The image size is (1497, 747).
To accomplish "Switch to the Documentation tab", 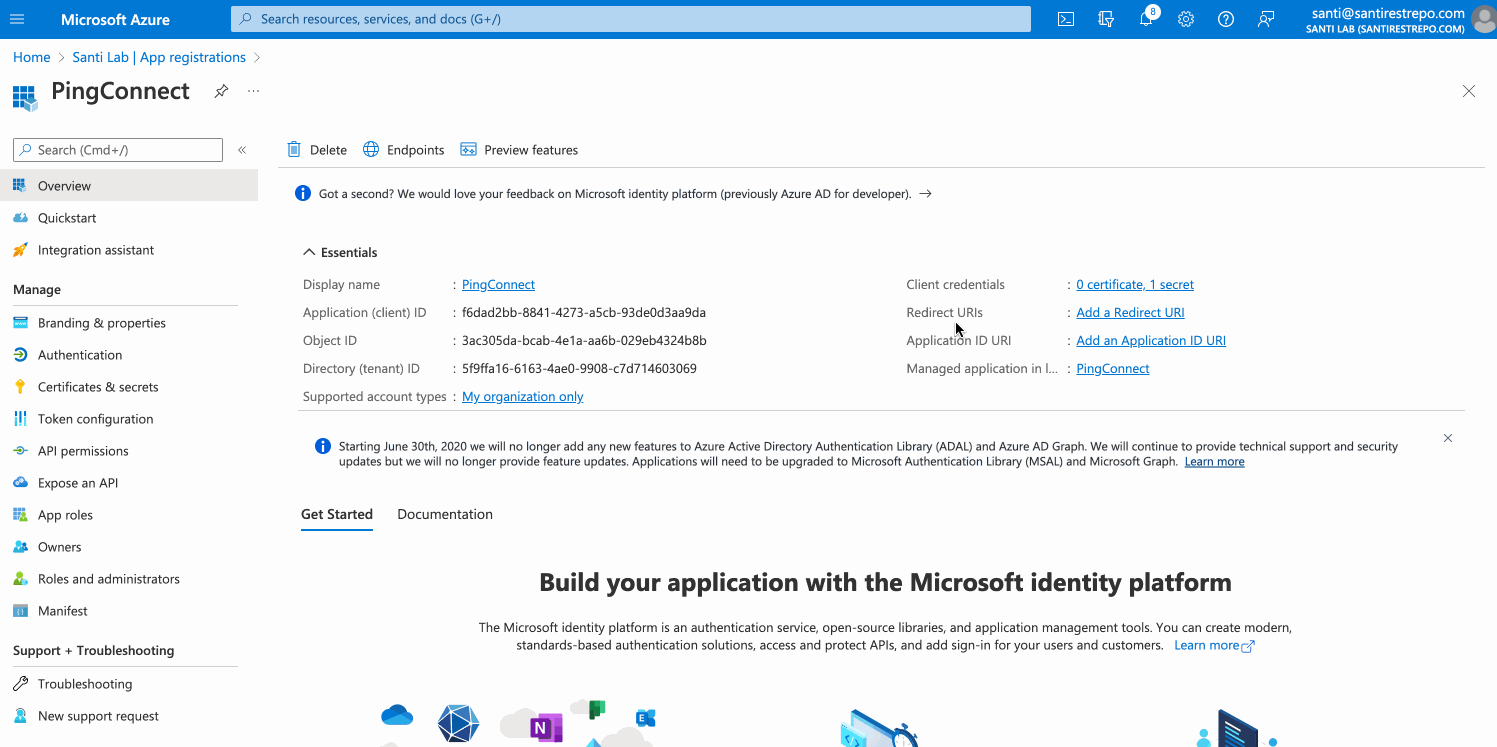I will [444, 513].
